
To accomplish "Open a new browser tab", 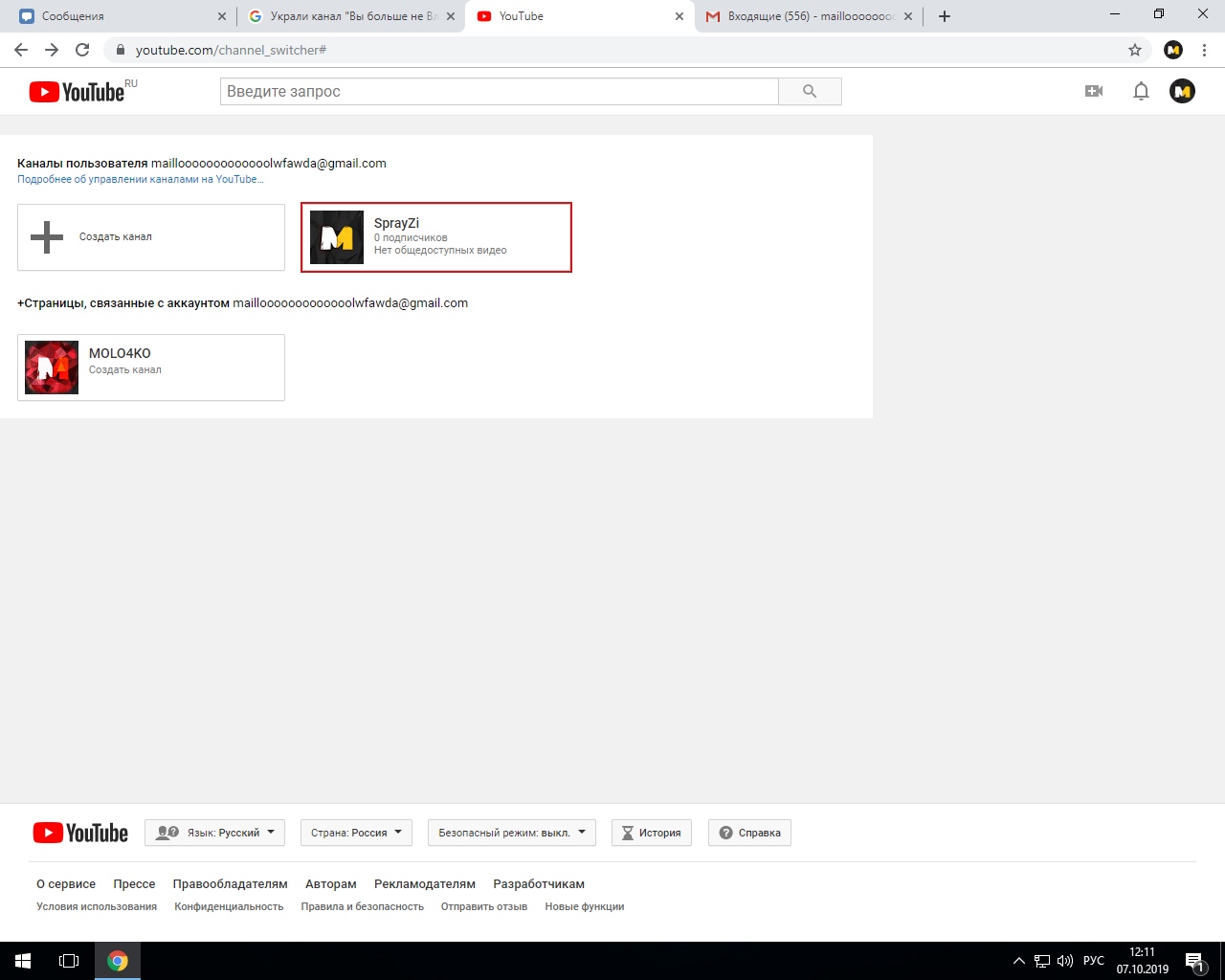I will pyautogui.click(x=945, y=16).
